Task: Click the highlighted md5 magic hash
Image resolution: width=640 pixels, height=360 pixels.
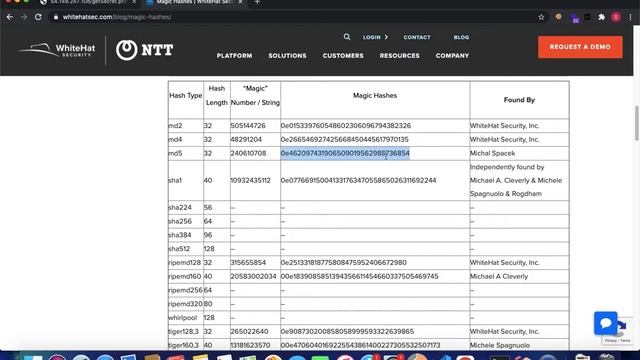Action: pyautogui.click(x=345, y=153)
